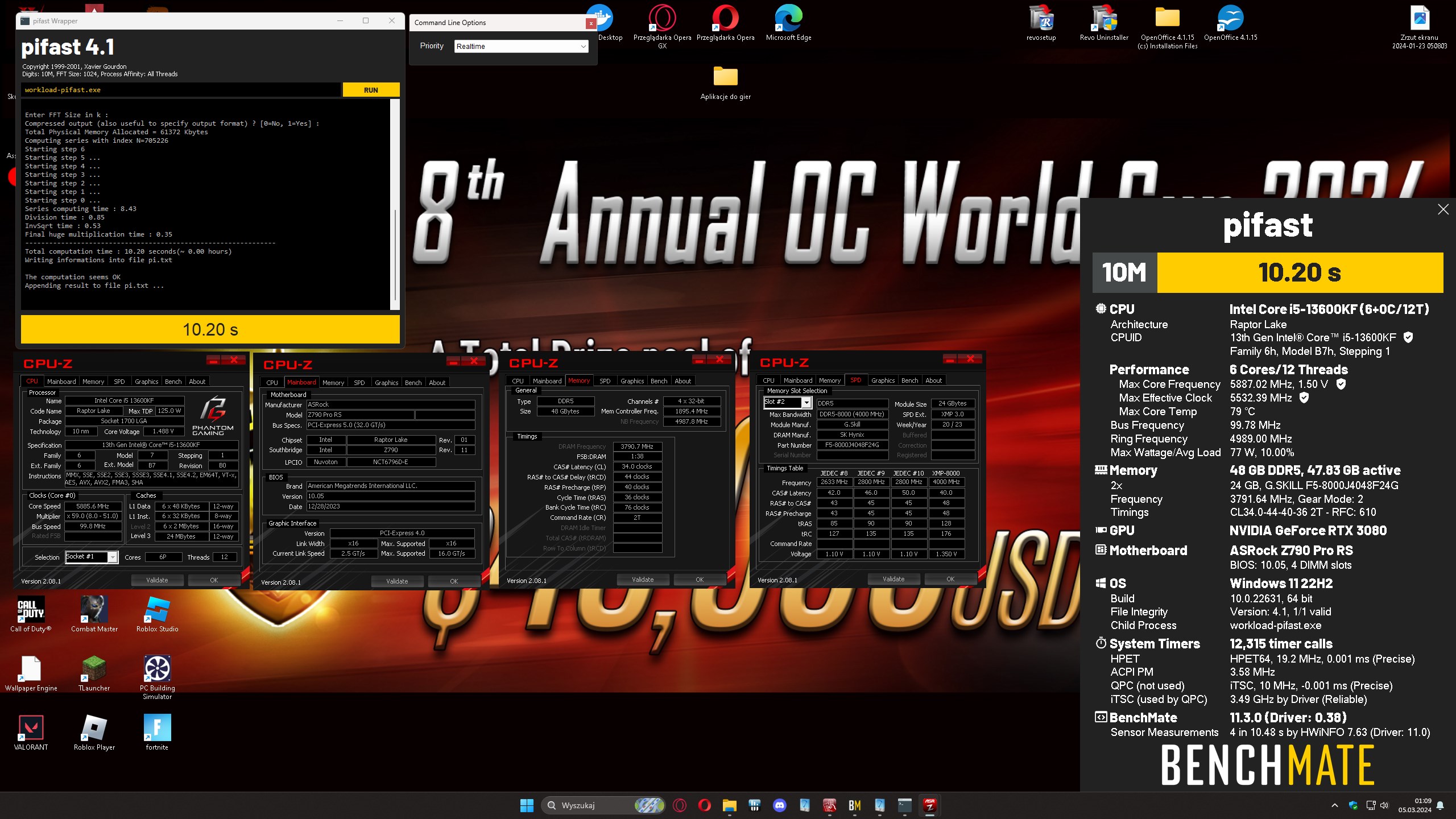Open notifications bell in taskbar
This screenshot has height=819, width=1456.
click(1440, 805)
